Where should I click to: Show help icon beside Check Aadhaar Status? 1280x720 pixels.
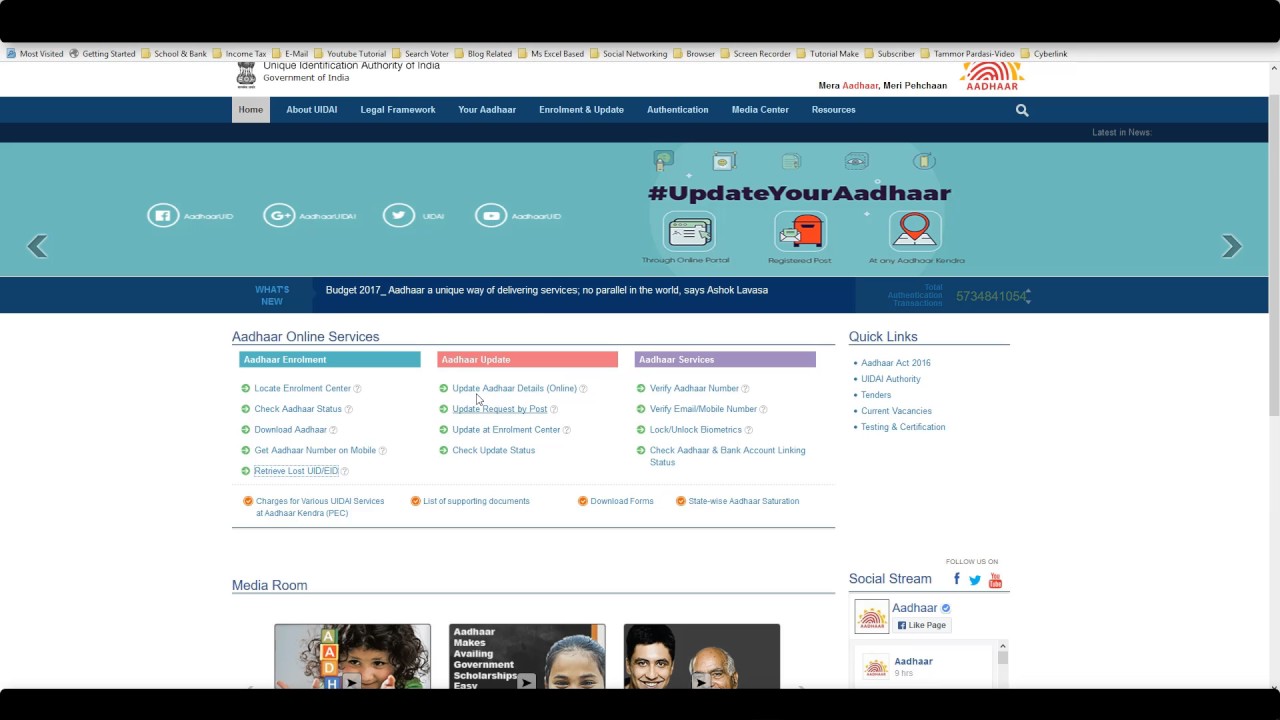(348, 409)
